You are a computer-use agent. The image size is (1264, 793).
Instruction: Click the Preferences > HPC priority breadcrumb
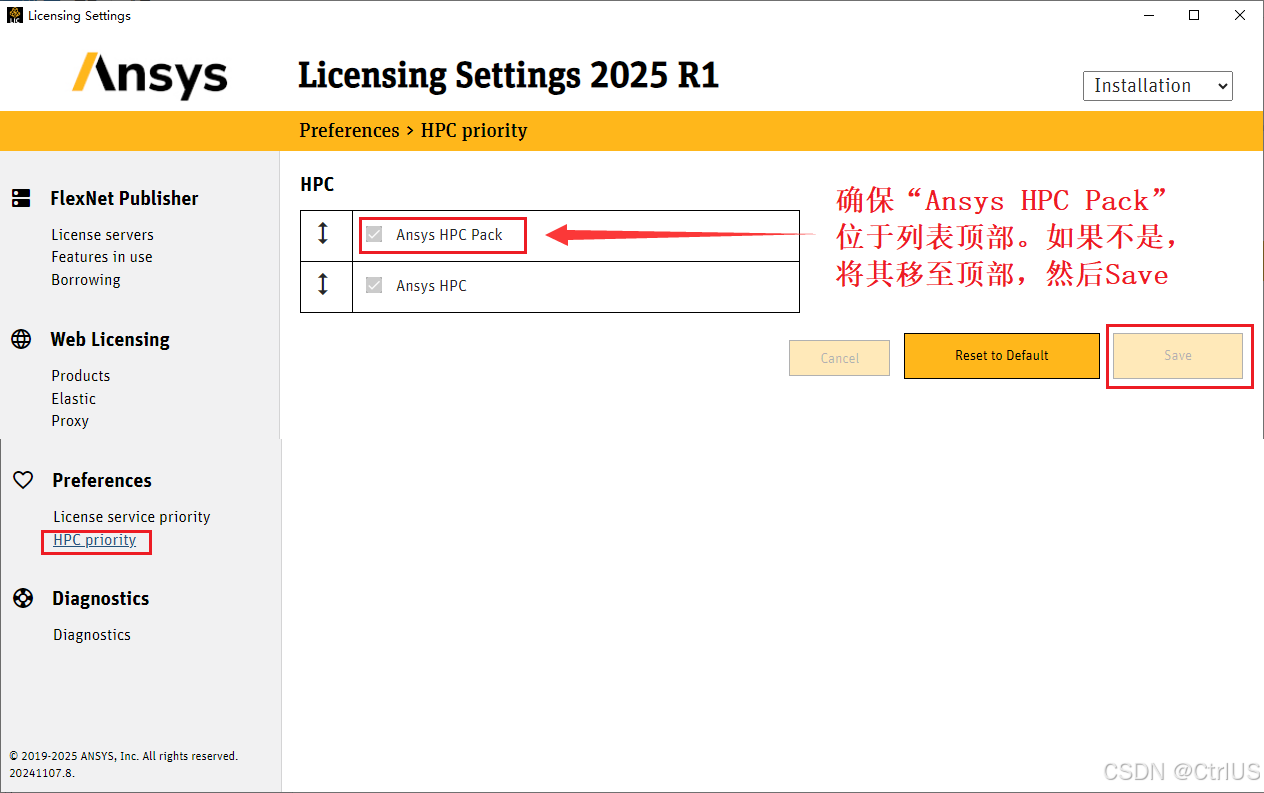coord(413,130)
